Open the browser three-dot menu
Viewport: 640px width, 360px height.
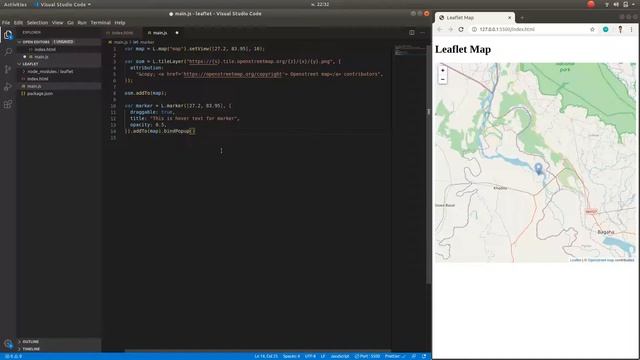click(631, 29)
